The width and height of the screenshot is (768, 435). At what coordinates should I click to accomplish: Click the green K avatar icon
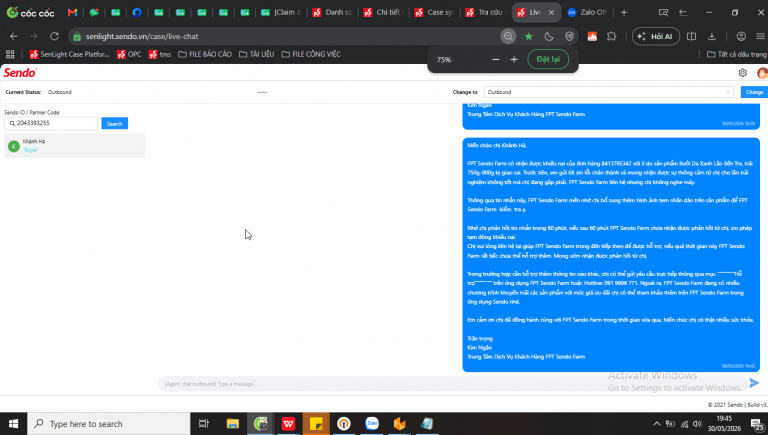tap(14, 146)
